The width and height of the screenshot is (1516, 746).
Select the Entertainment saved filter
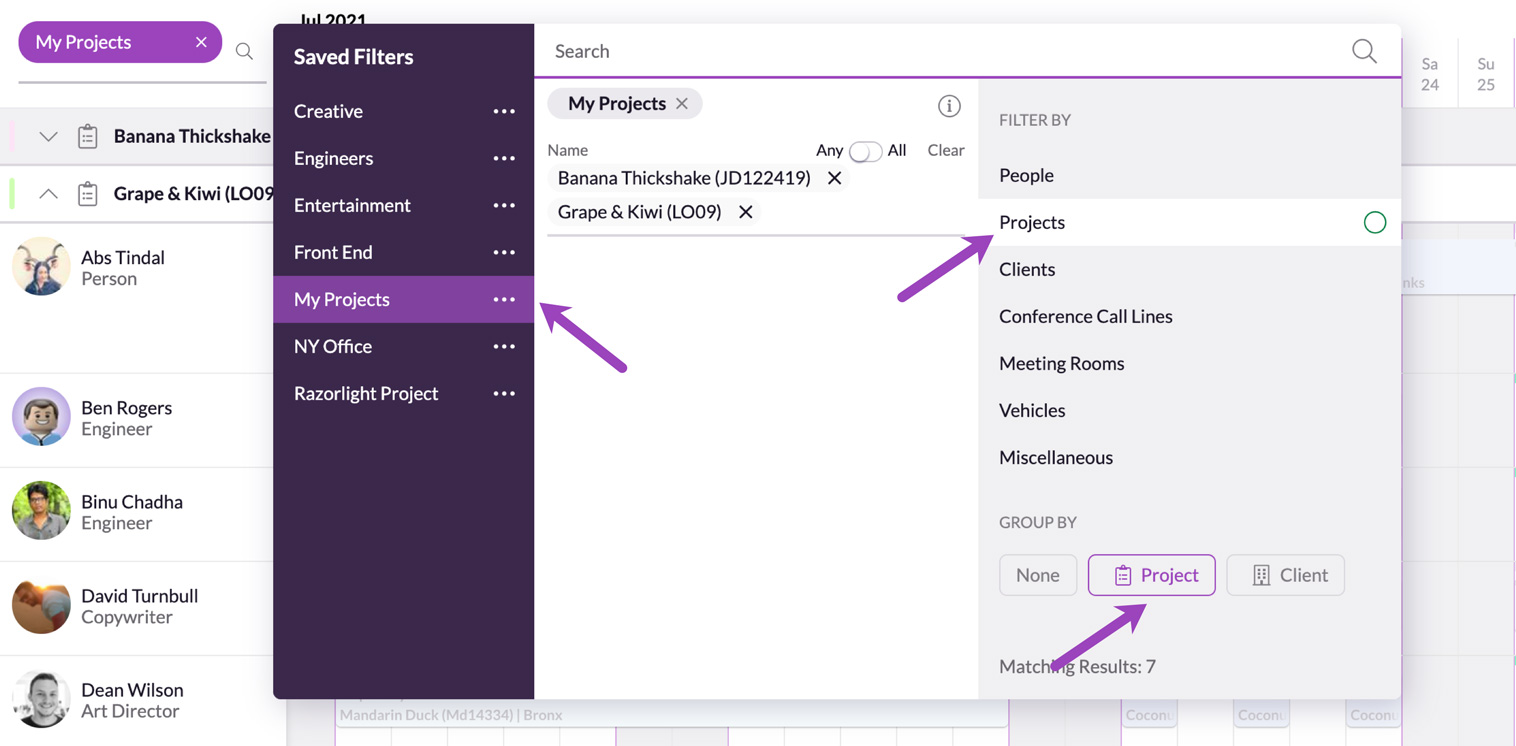[352, 205]
